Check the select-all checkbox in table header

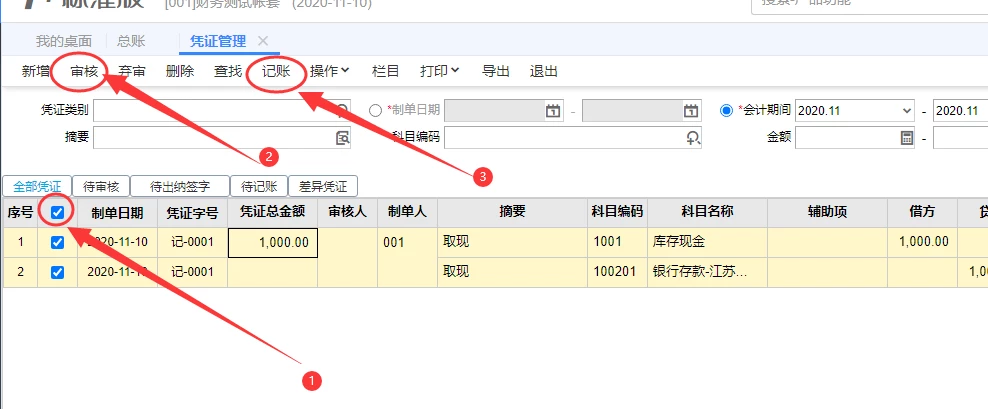click(x=58, y=212)
